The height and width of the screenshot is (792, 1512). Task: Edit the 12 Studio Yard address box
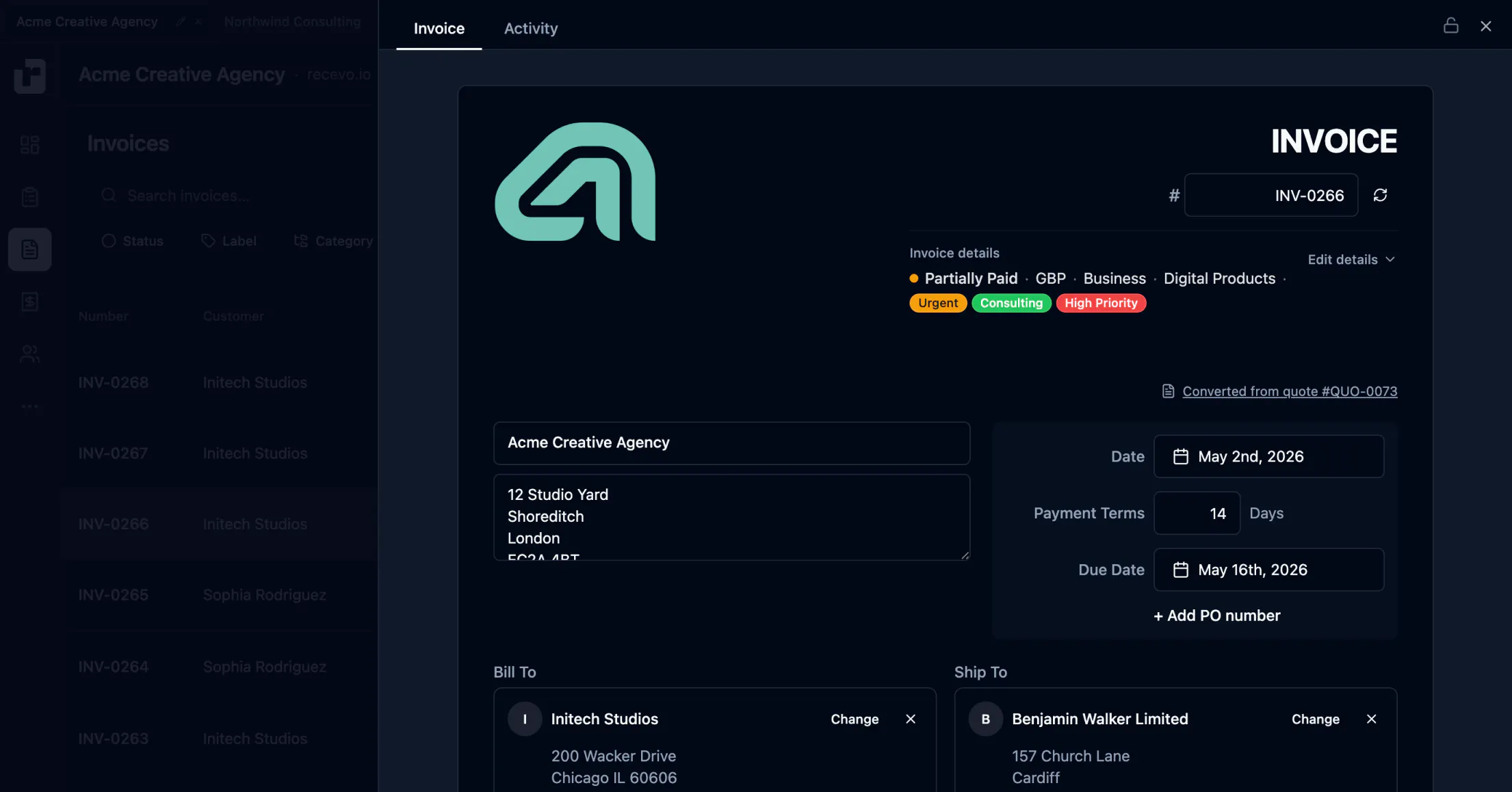point(731,518)
